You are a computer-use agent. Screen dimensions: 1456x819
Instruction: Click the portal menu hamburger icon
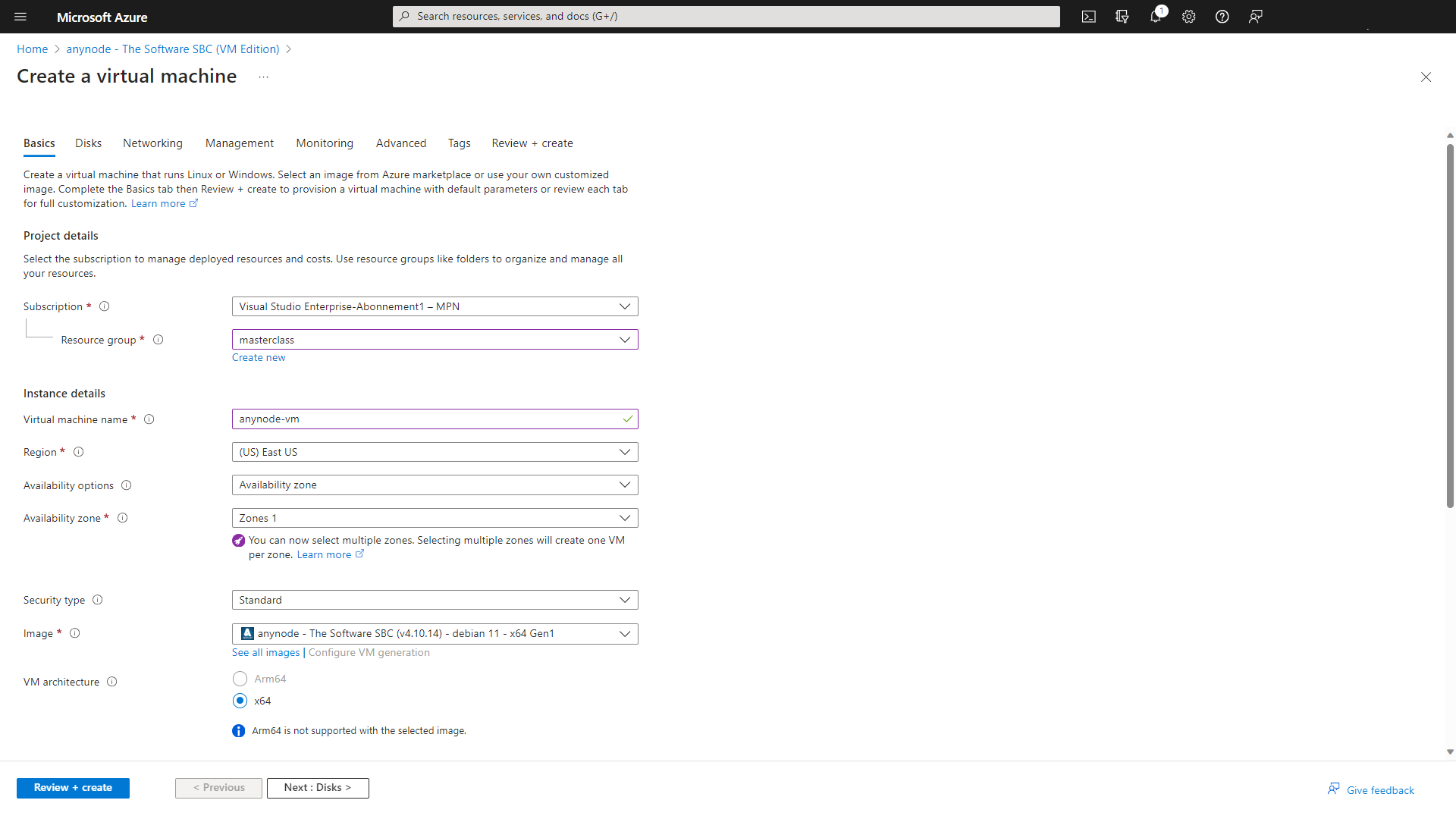point(20,16)
